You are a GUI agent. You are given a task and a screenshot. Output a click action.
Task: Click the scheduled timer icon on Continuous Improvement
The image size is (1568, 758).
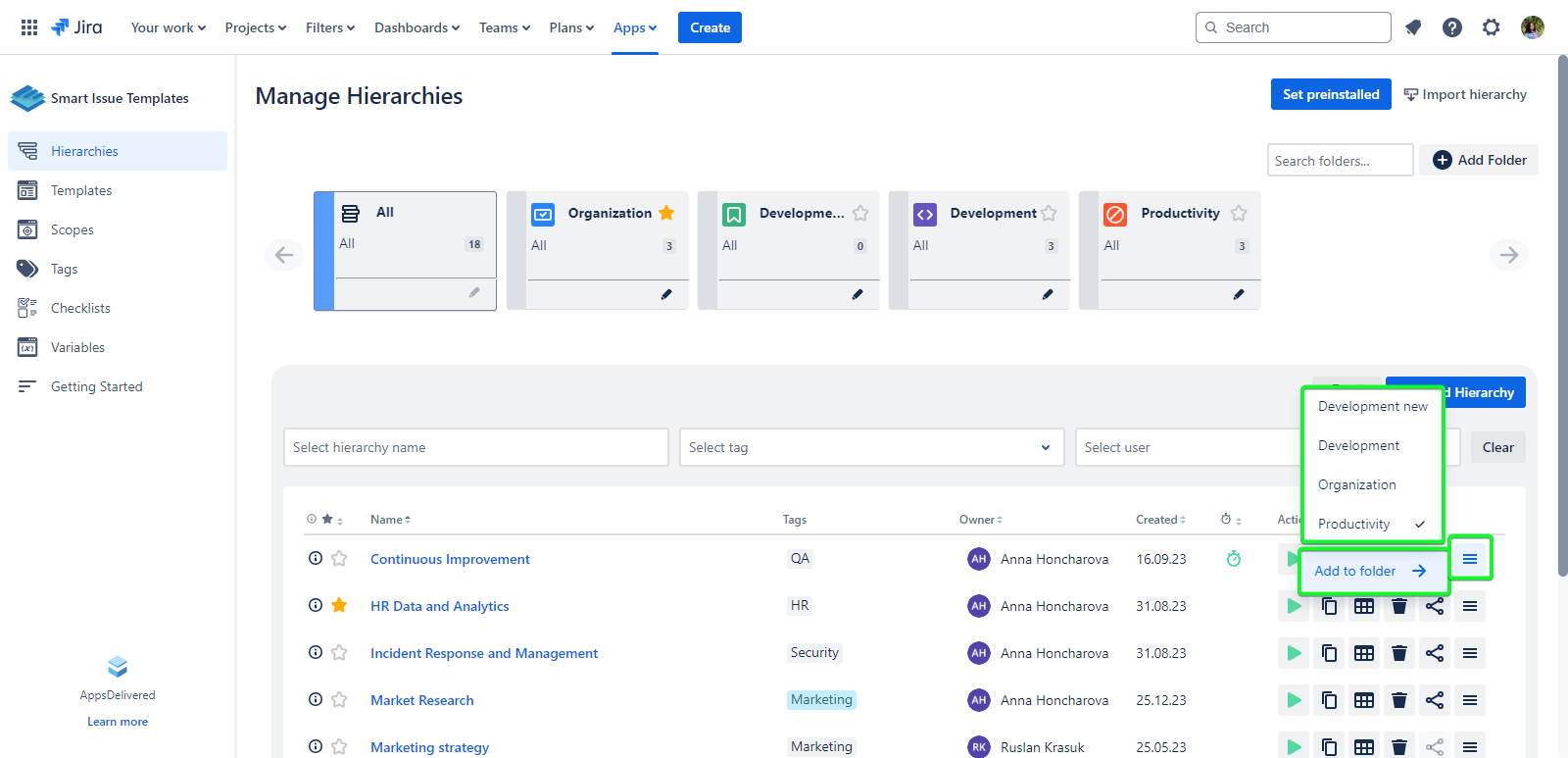coord(1234,558)
